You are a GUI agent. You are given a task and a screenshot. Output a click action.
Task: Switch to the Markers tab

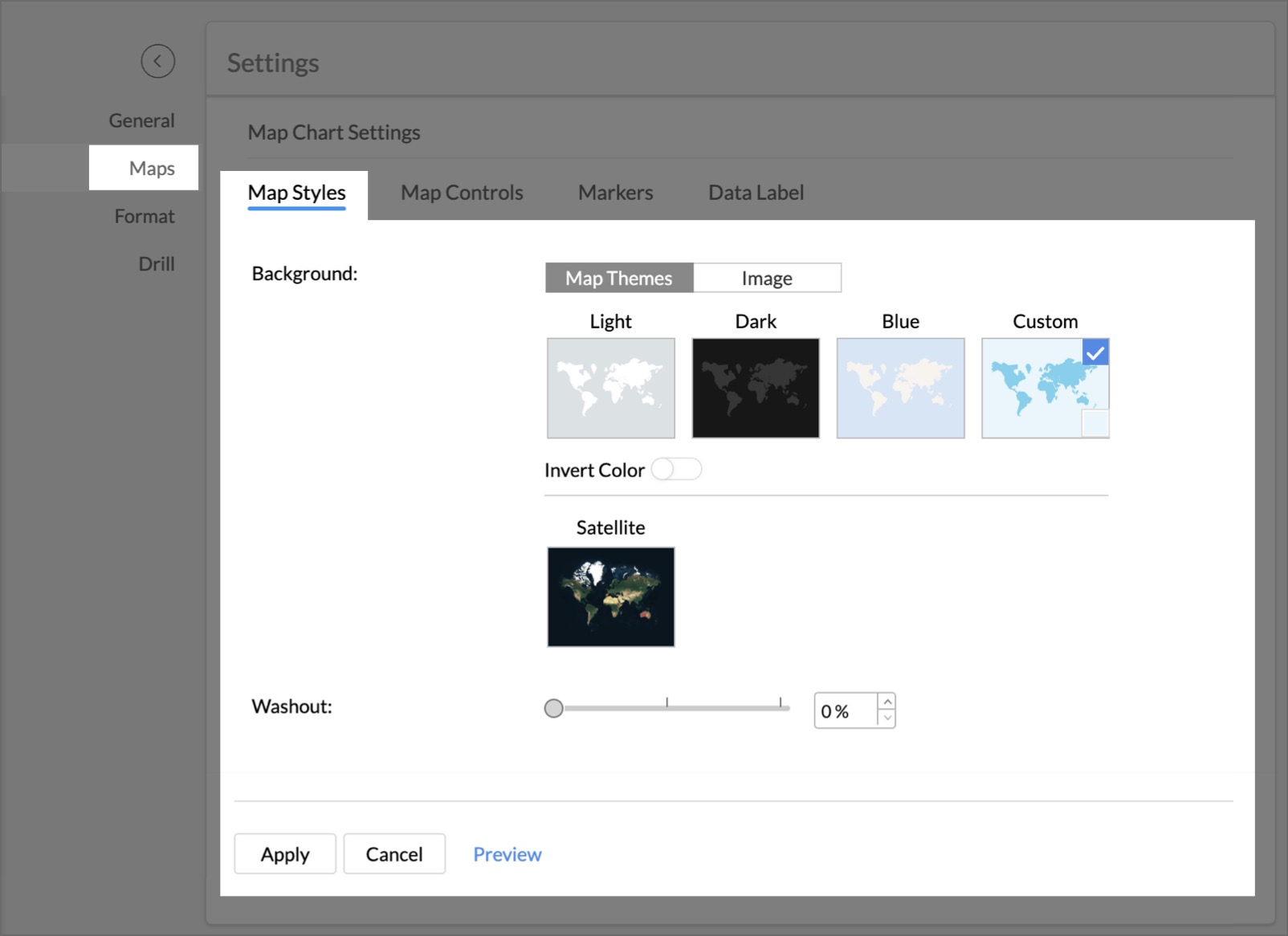coord(615,193)
